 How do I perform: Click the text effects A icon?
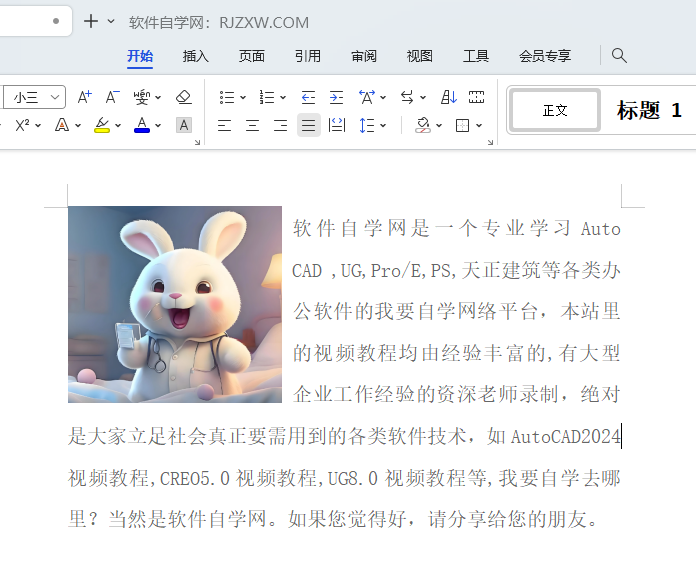62,125
